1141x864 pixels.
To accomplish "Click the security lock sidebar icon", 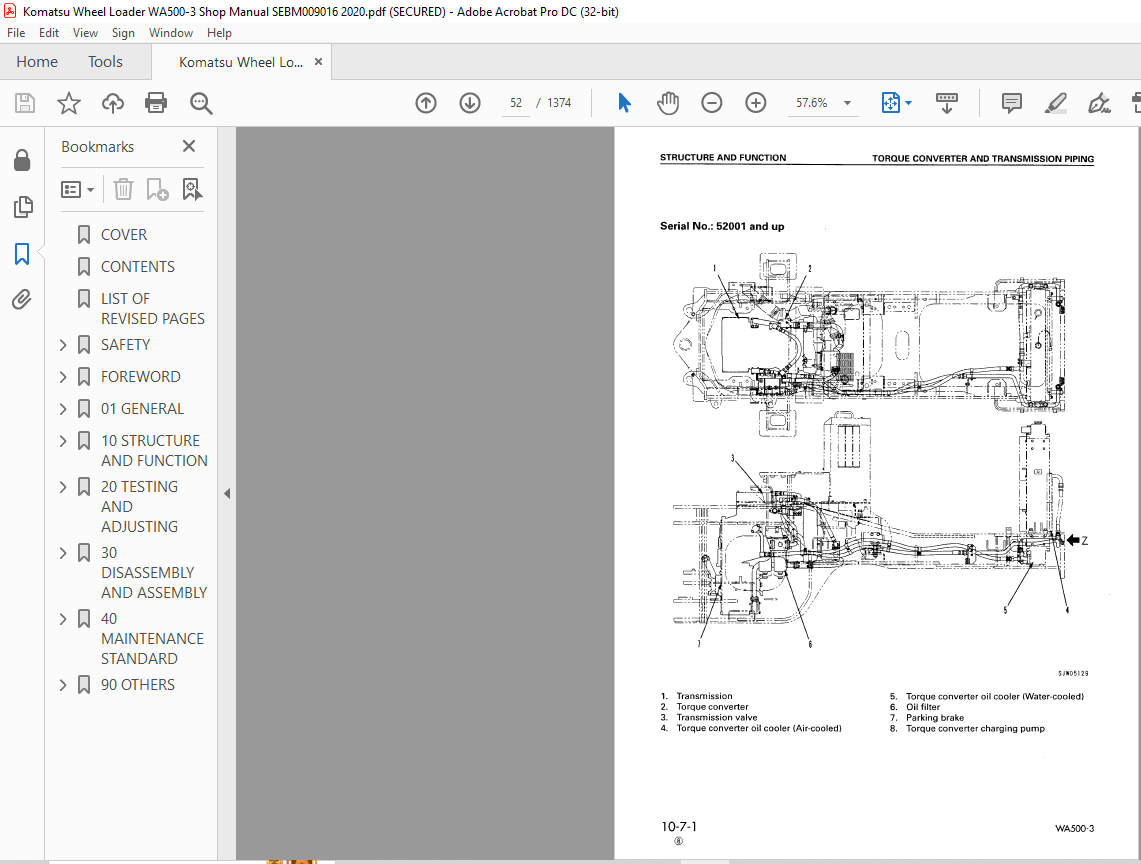I will coord(23,160).
